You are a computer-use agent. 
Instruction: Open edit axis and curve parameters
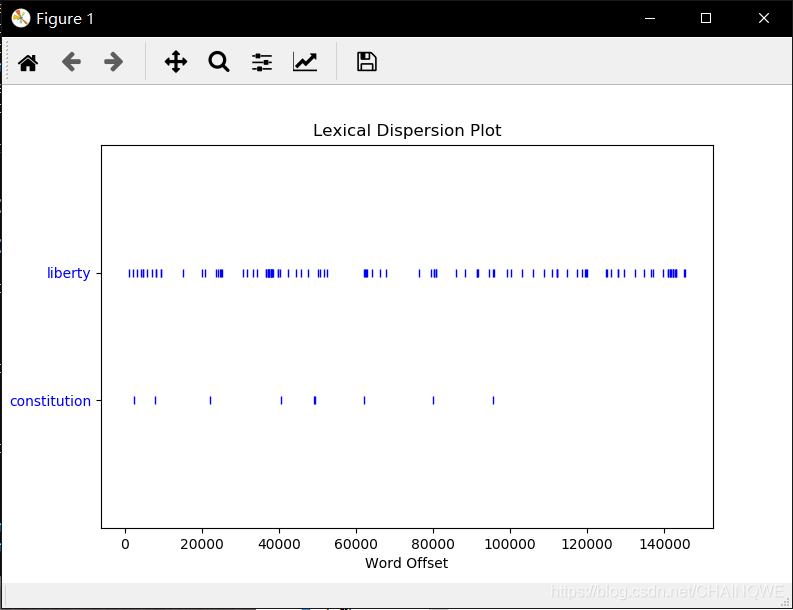coord(305,62)
